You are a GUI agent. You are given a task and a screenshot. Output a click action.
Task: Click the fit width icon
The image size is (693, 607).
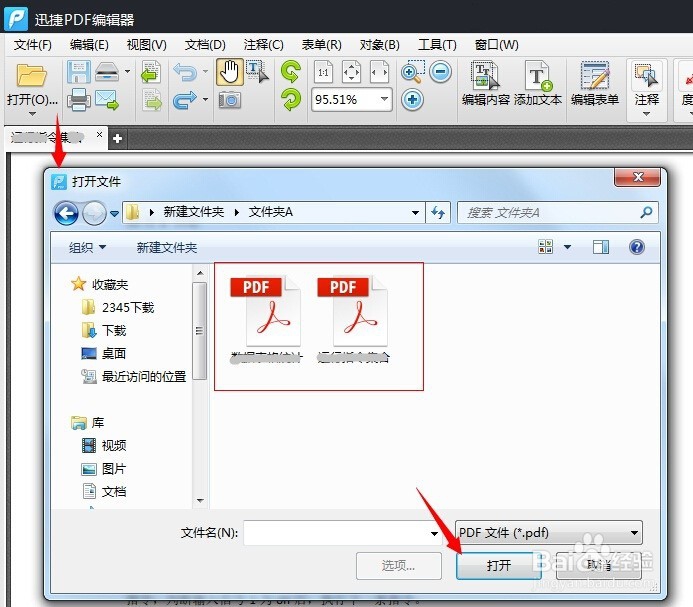(380, 72)
